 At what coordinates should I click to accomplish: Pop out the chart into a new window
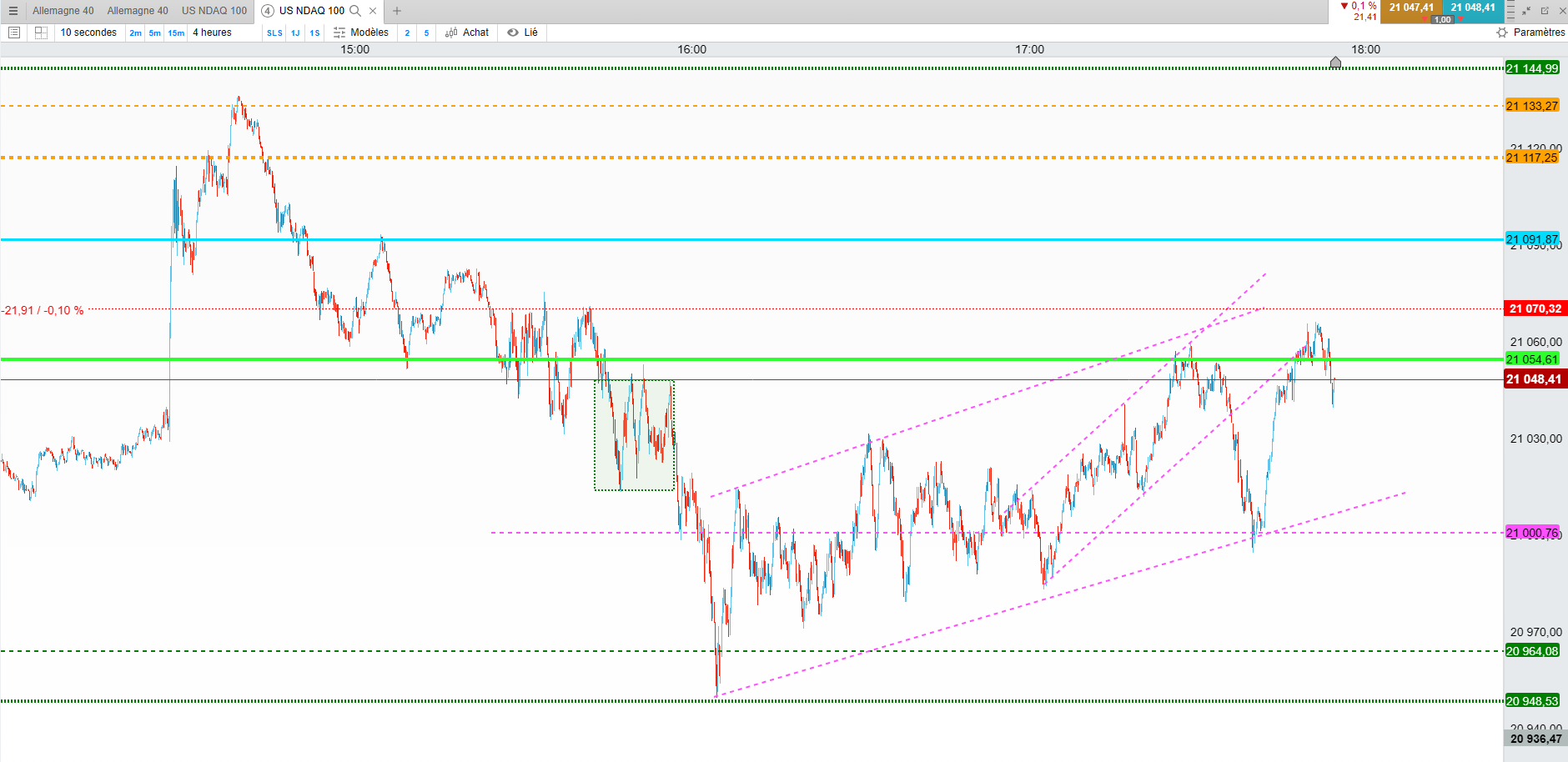(1545, 11)
